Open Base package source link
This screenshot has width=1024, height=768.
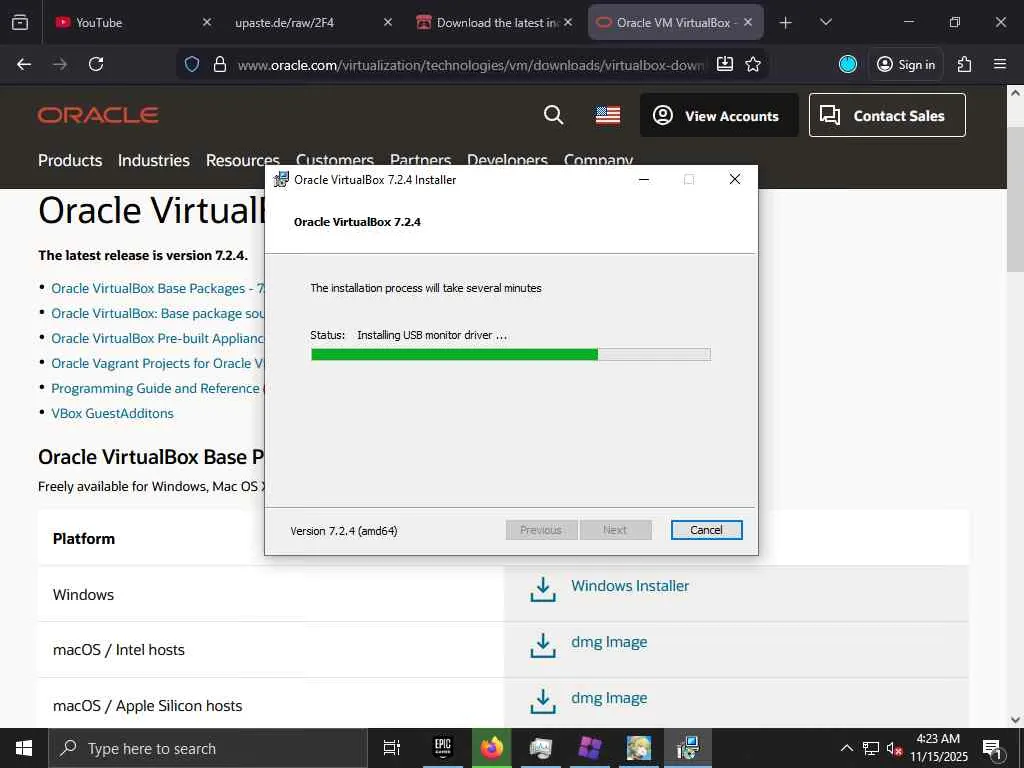[157, 313]
